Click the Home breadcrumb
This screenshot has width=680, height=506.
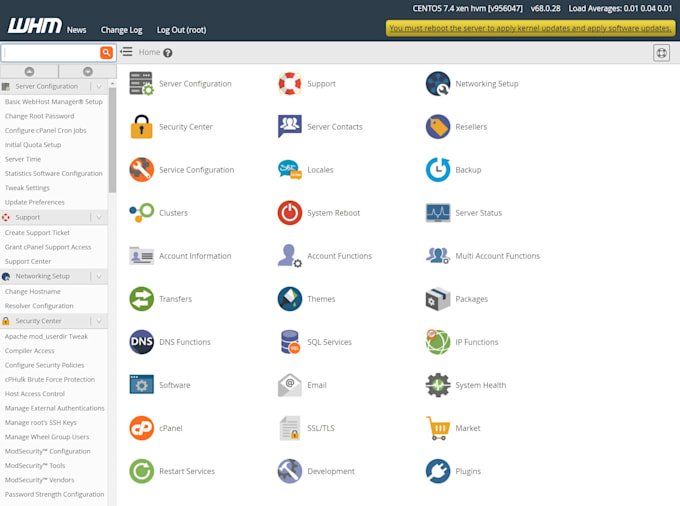pos(150,52)
